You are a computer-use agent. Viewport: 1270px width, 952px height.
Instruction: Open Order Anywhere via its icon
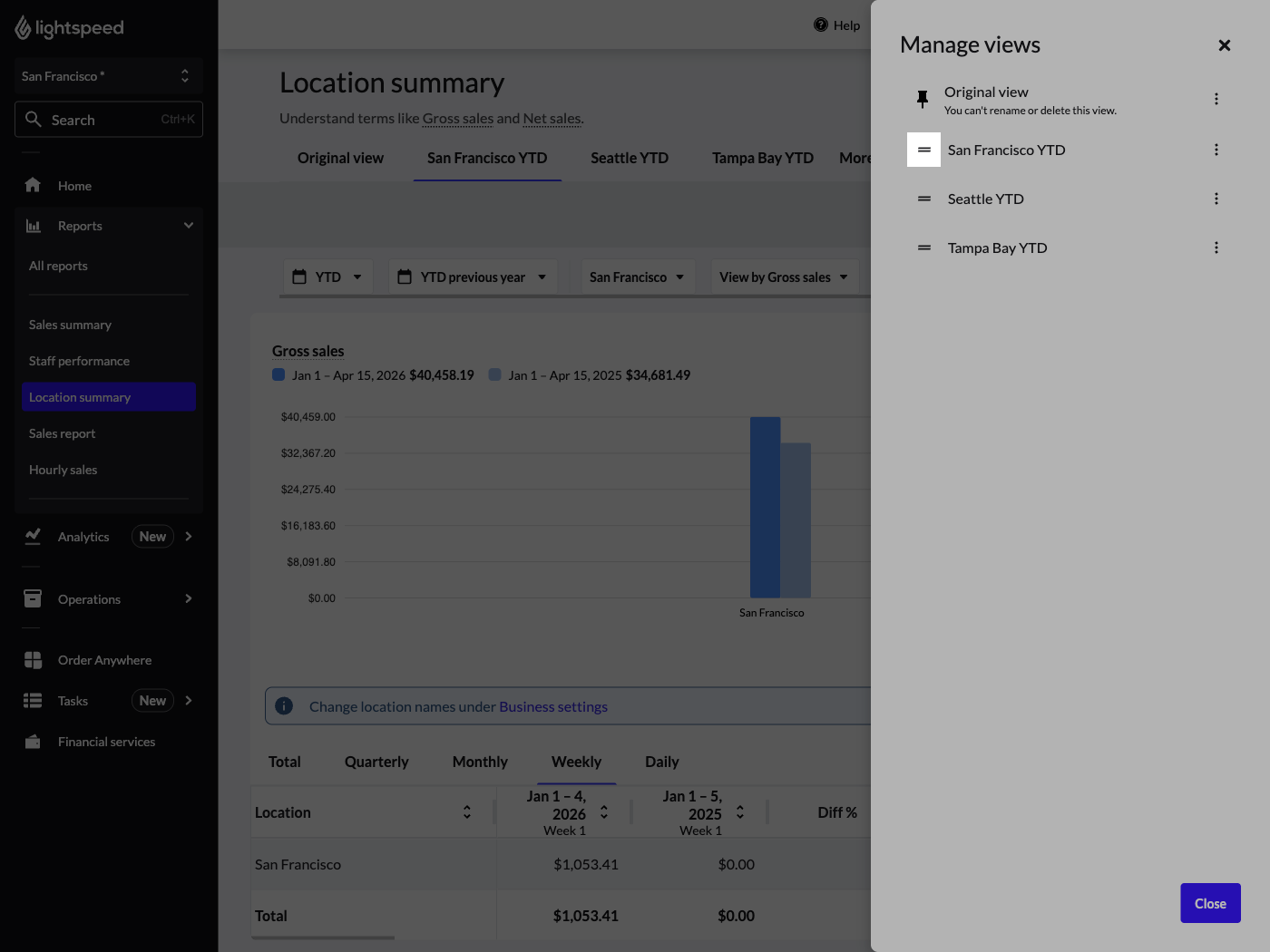click(x=33, y=659)
